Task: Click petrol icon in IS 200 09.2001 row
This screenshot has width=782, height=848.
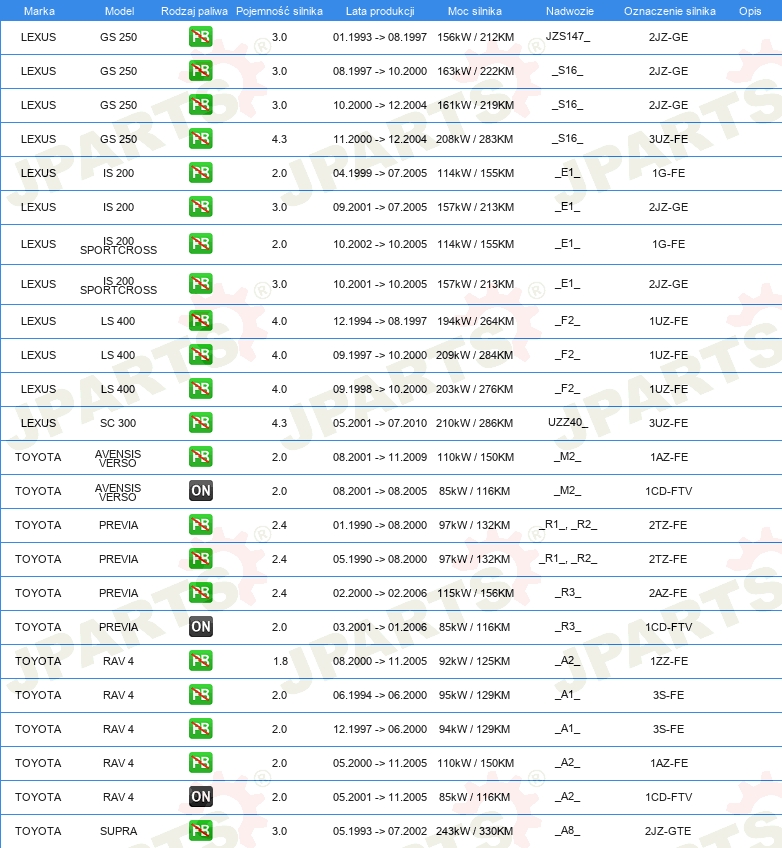Action: coord(201,207)
